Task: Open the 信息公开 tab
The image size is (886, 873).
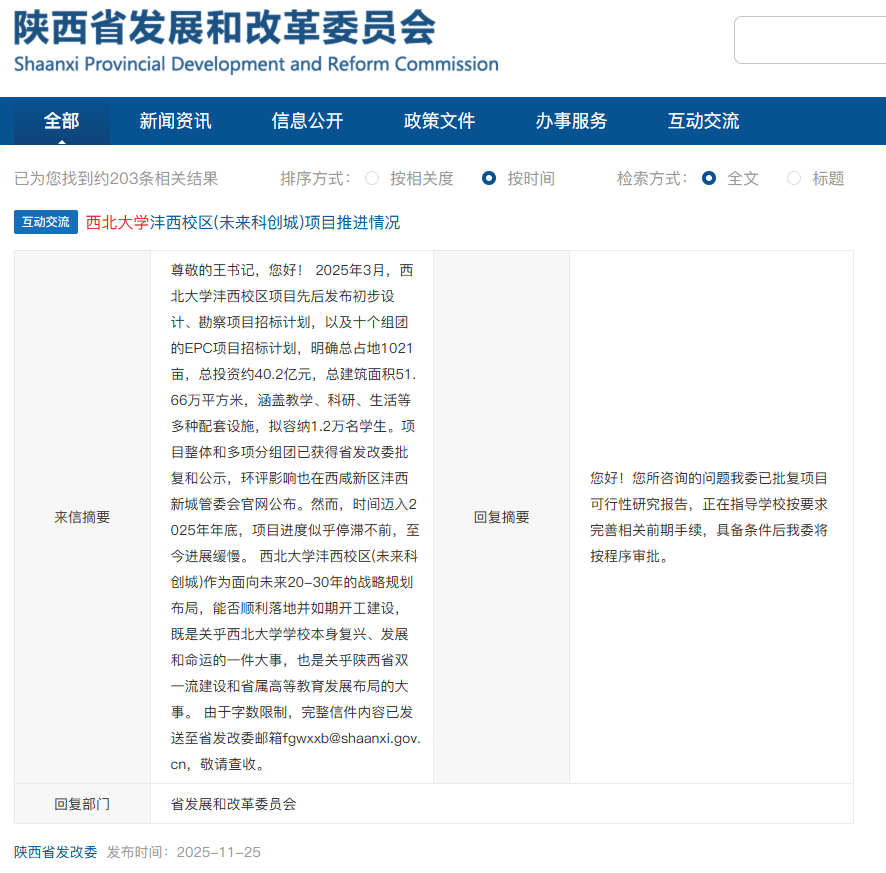Action: click(306, 120)
